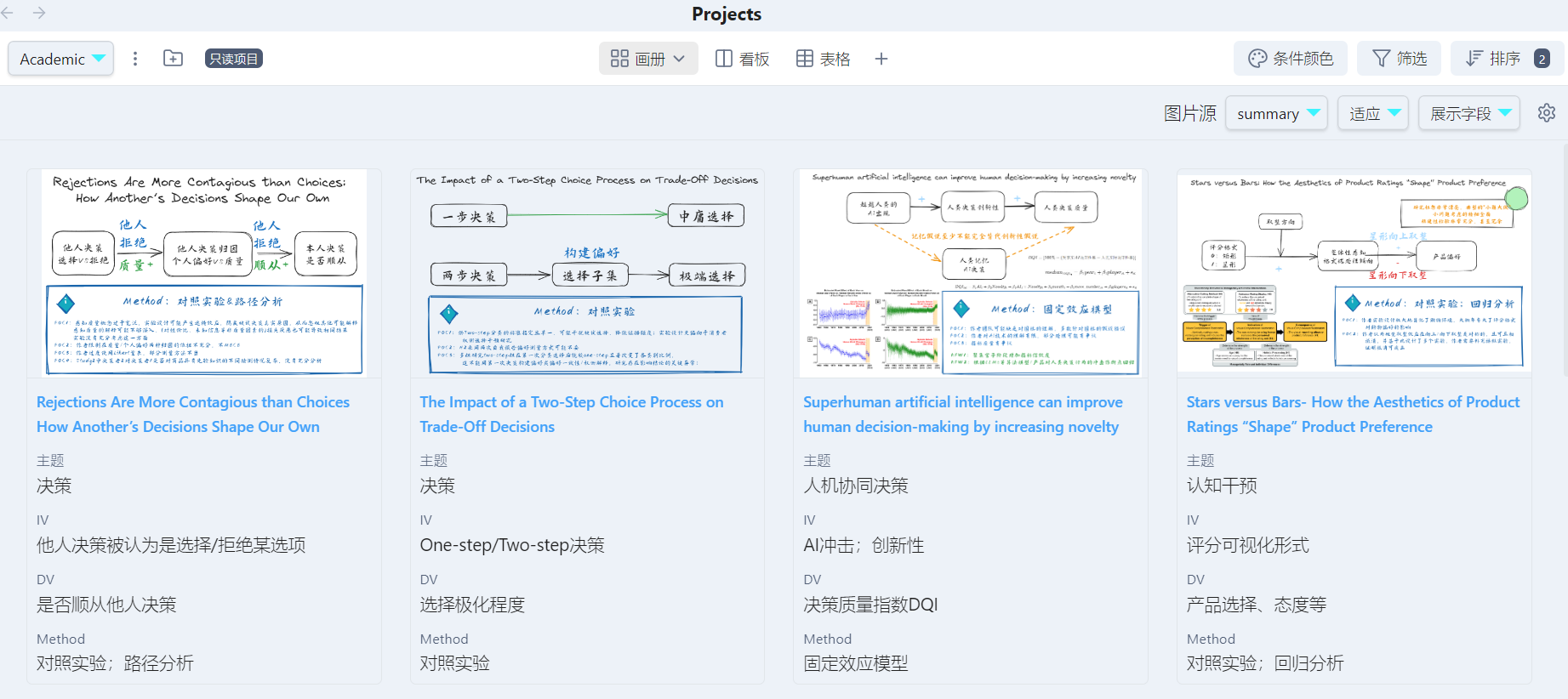Click the forward navigation arrow
This screenshot has height=699, width=1568.
pos(39,13)
